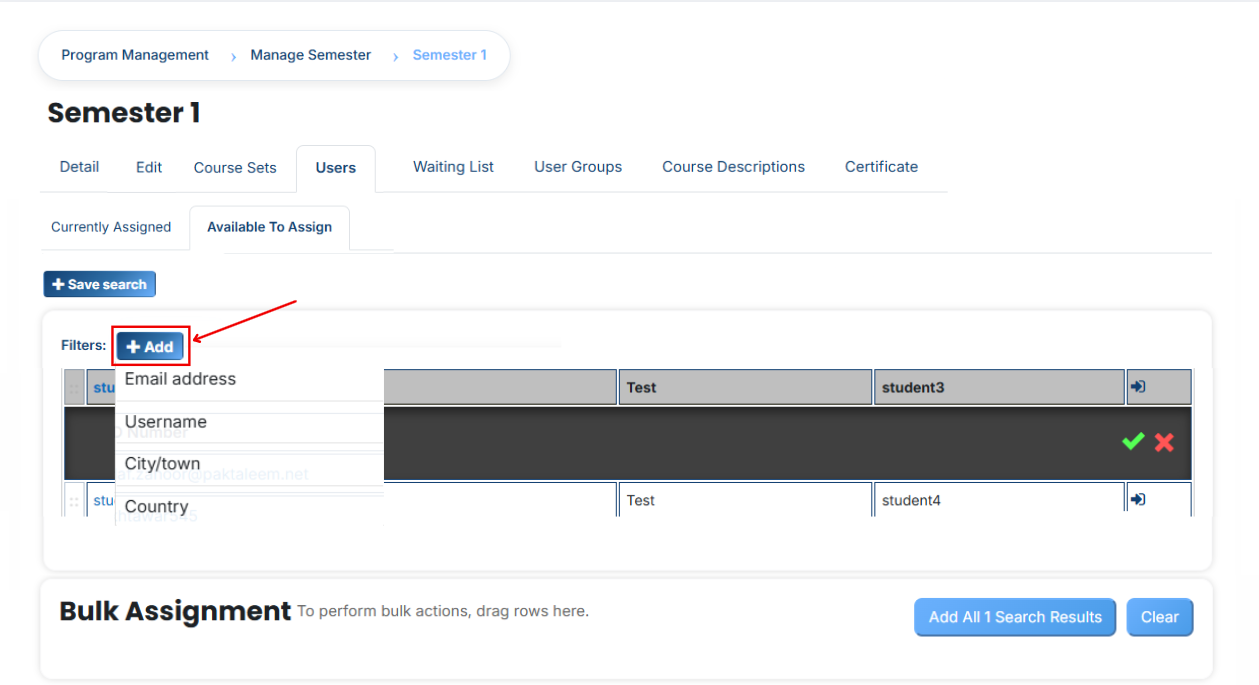1259x685 pixels.
Task: Click the Semester 1 page heading
Action: pyautogui.click(x=124, y=113)
